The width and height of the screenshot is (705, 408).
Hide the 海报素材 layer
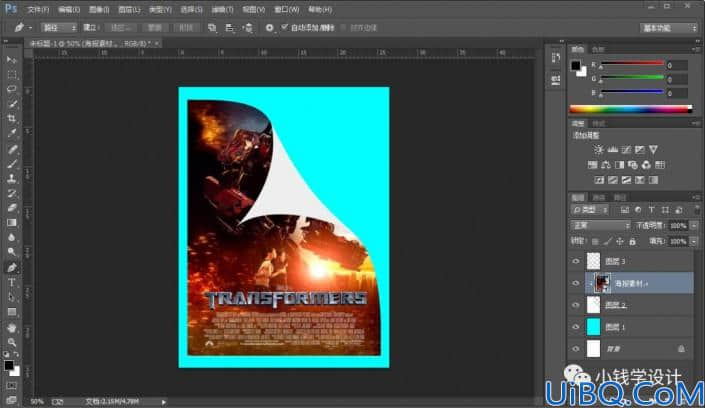pyautogui.click(x=576, y=283)
